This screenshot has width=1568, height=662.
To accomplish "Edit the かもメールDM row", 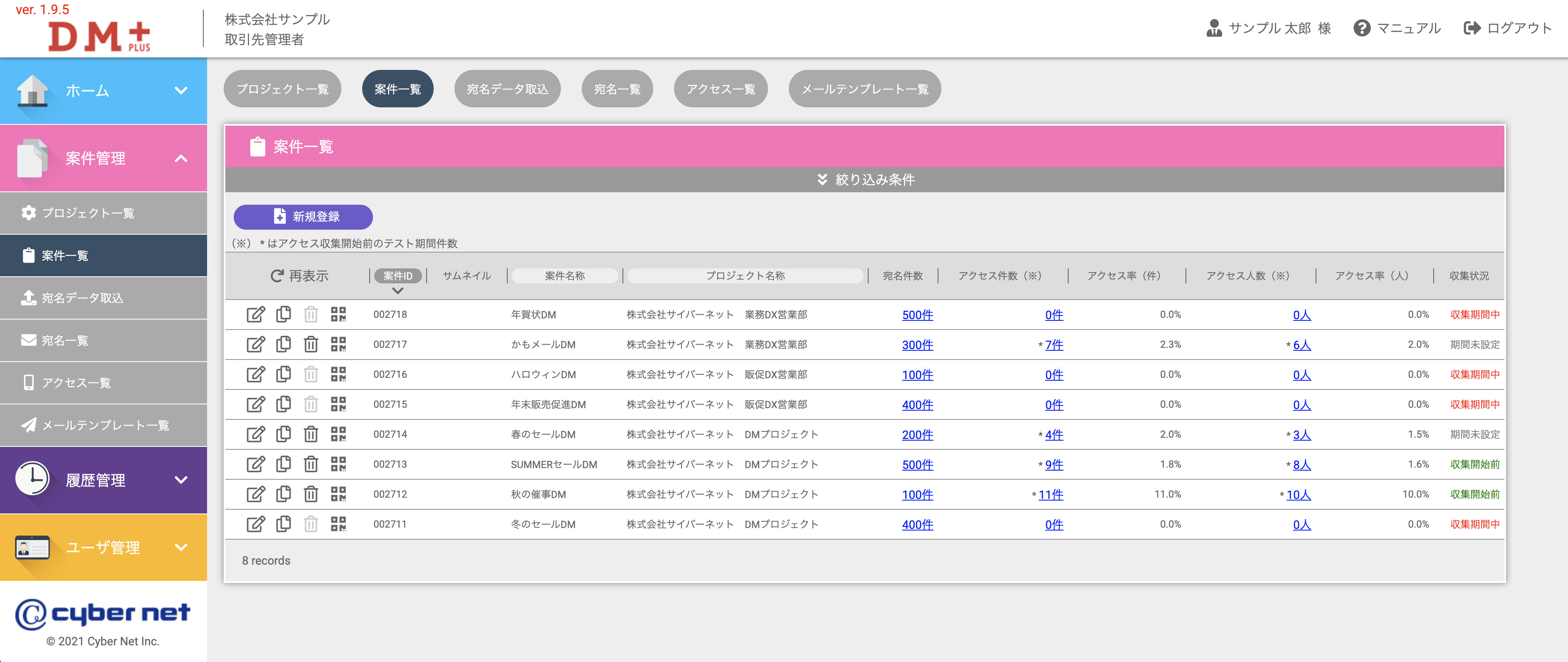I will (x=256, y=344).
